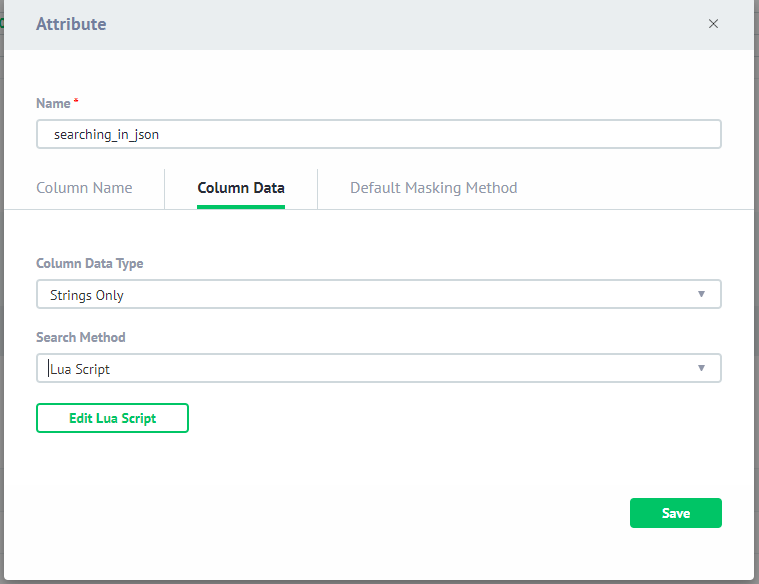
Task: Click the Name field label
Action: click(x=53, y=104)
